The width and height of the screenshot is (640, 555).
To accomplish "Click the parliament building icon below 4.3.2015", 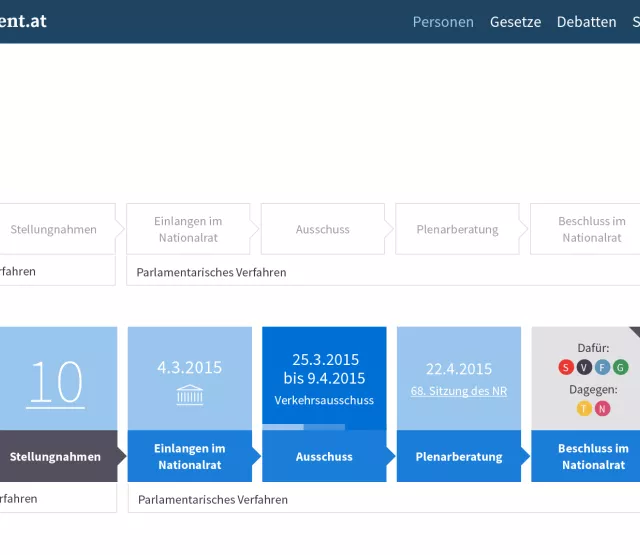I will [x=189, y=396].
